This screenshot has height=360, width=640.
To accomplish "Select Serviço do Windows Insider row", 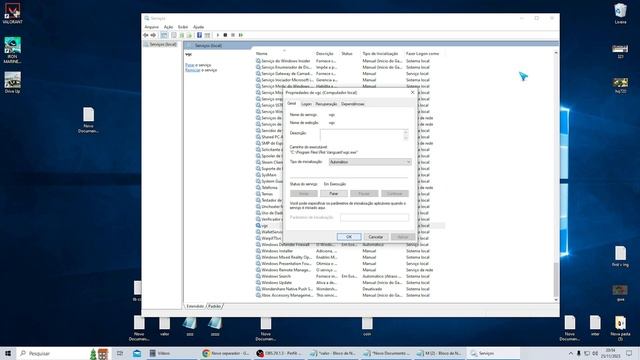I will pyautogui.click(x=350, y=61).
